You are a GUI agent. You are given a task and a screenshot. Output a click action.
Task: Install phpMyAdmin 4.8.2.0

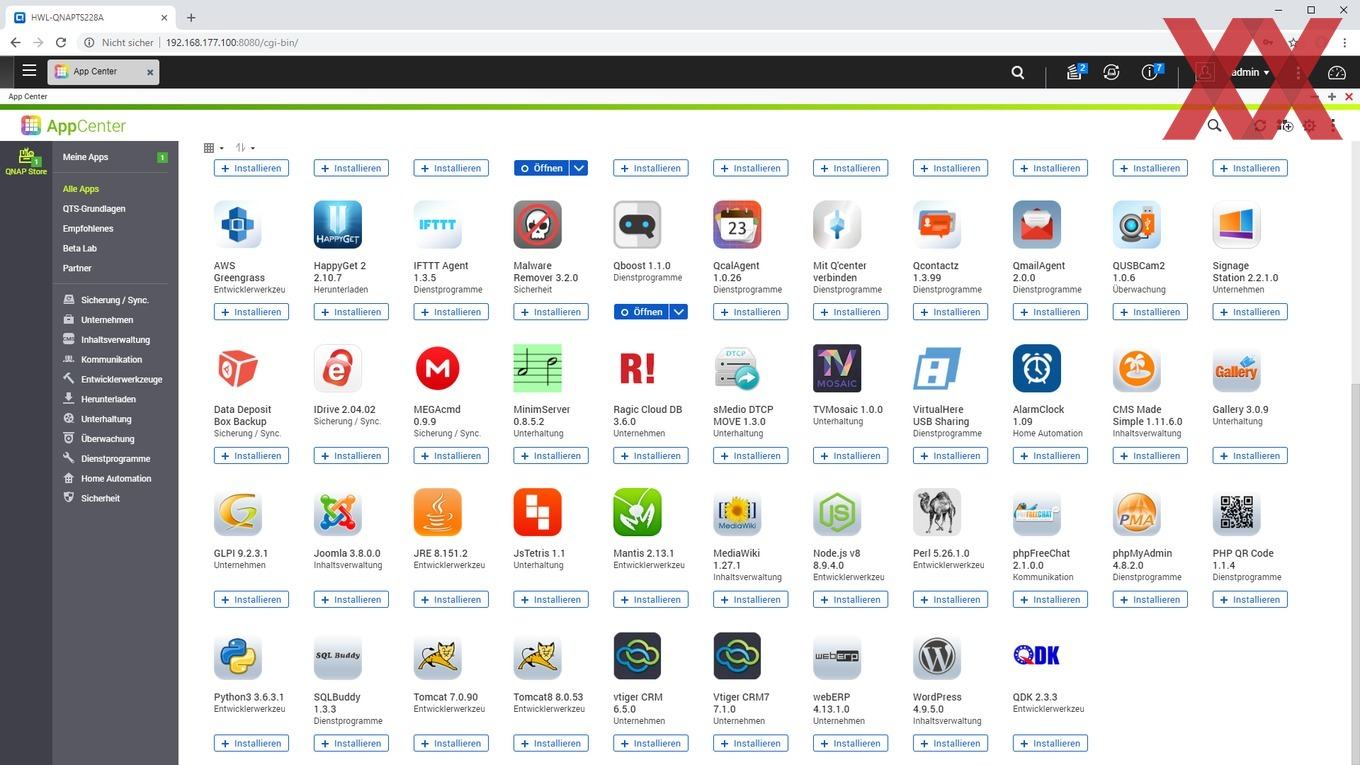click(1150, 600)
